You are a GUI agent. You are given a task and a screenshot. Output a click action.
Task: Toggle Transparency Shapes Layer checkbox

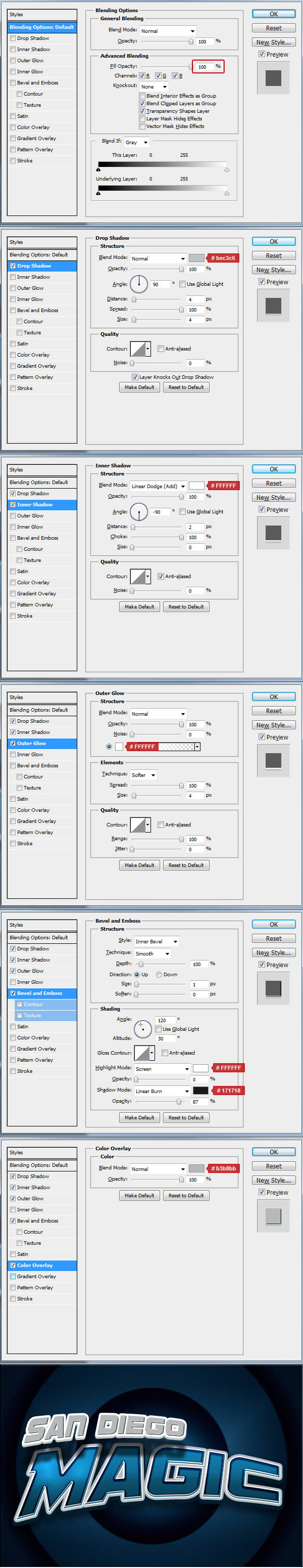tap(142, 111)
